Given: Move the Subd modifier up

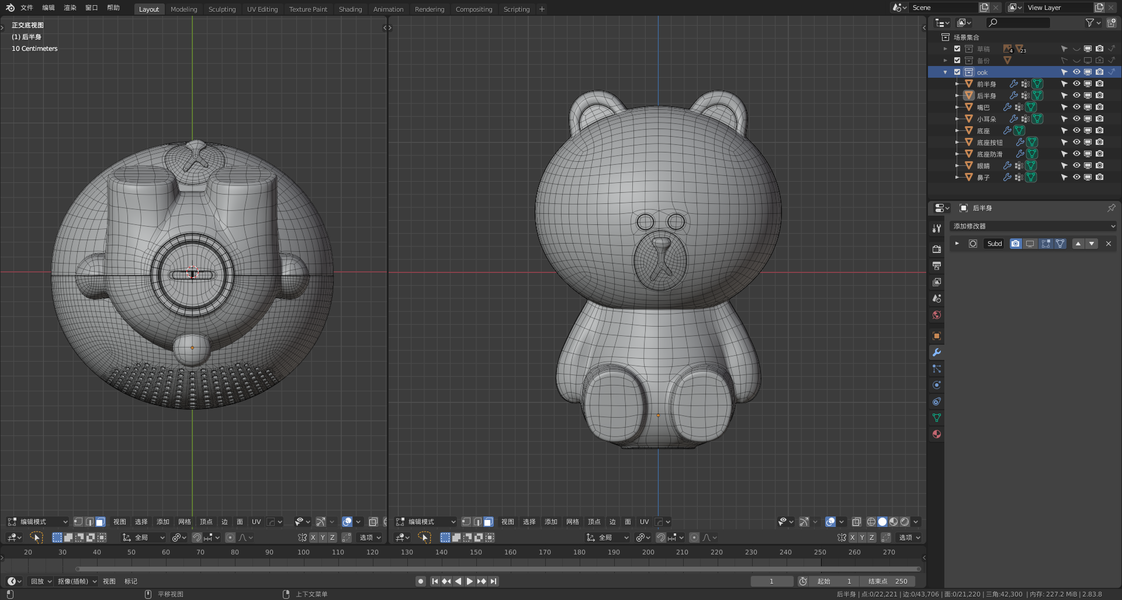Looking at the screenshot, I should [1078, 244].
